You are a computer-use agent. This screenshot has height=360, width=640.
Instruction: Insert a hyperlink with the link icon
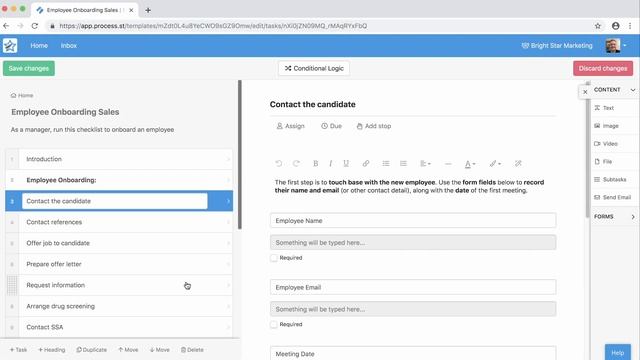pos(366,163)
